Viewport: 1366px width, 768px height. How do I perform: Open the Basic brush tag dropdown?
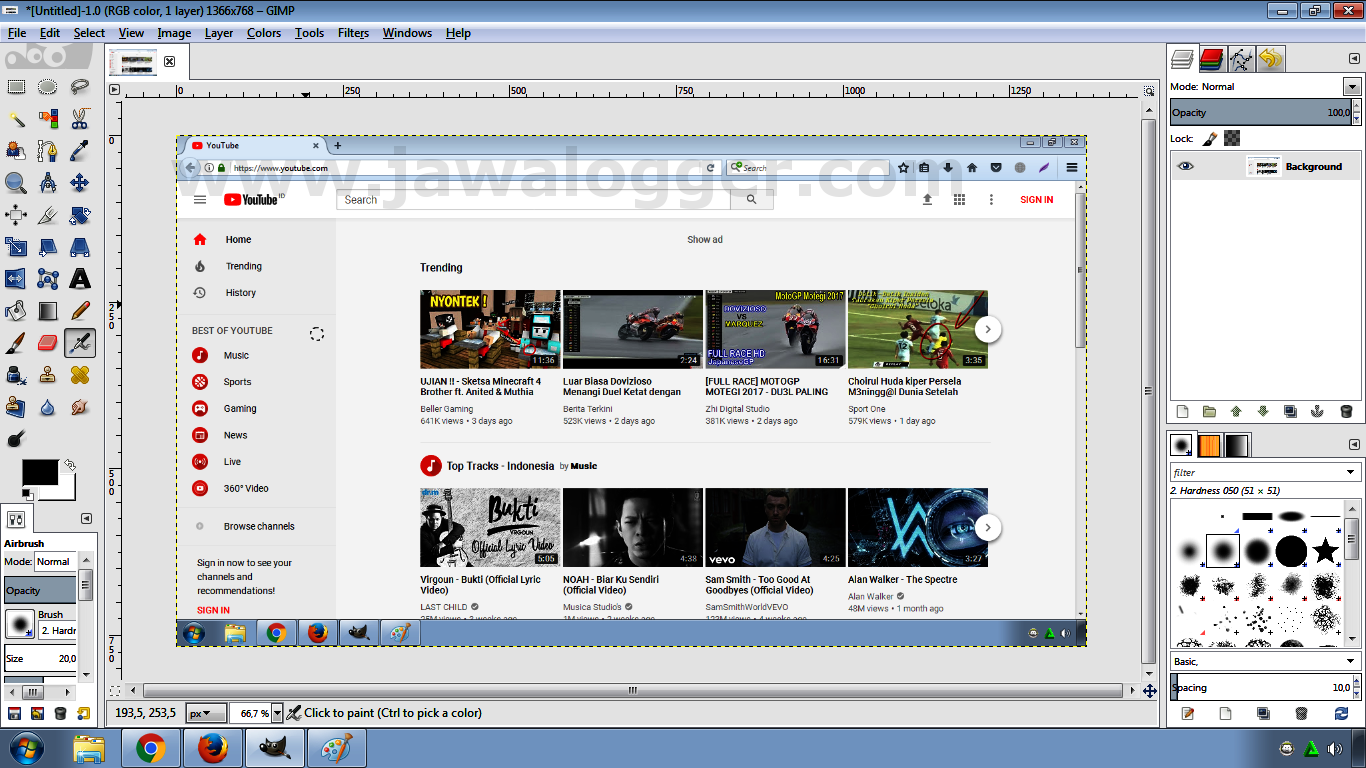(x=1265, y=661)
